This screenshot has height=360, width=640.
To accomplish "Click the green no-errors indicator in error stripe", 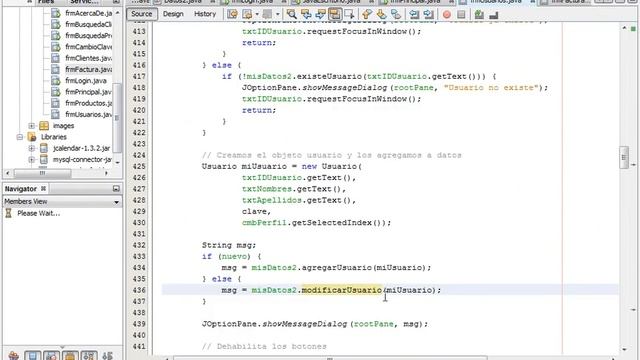I will pos(633,29).
